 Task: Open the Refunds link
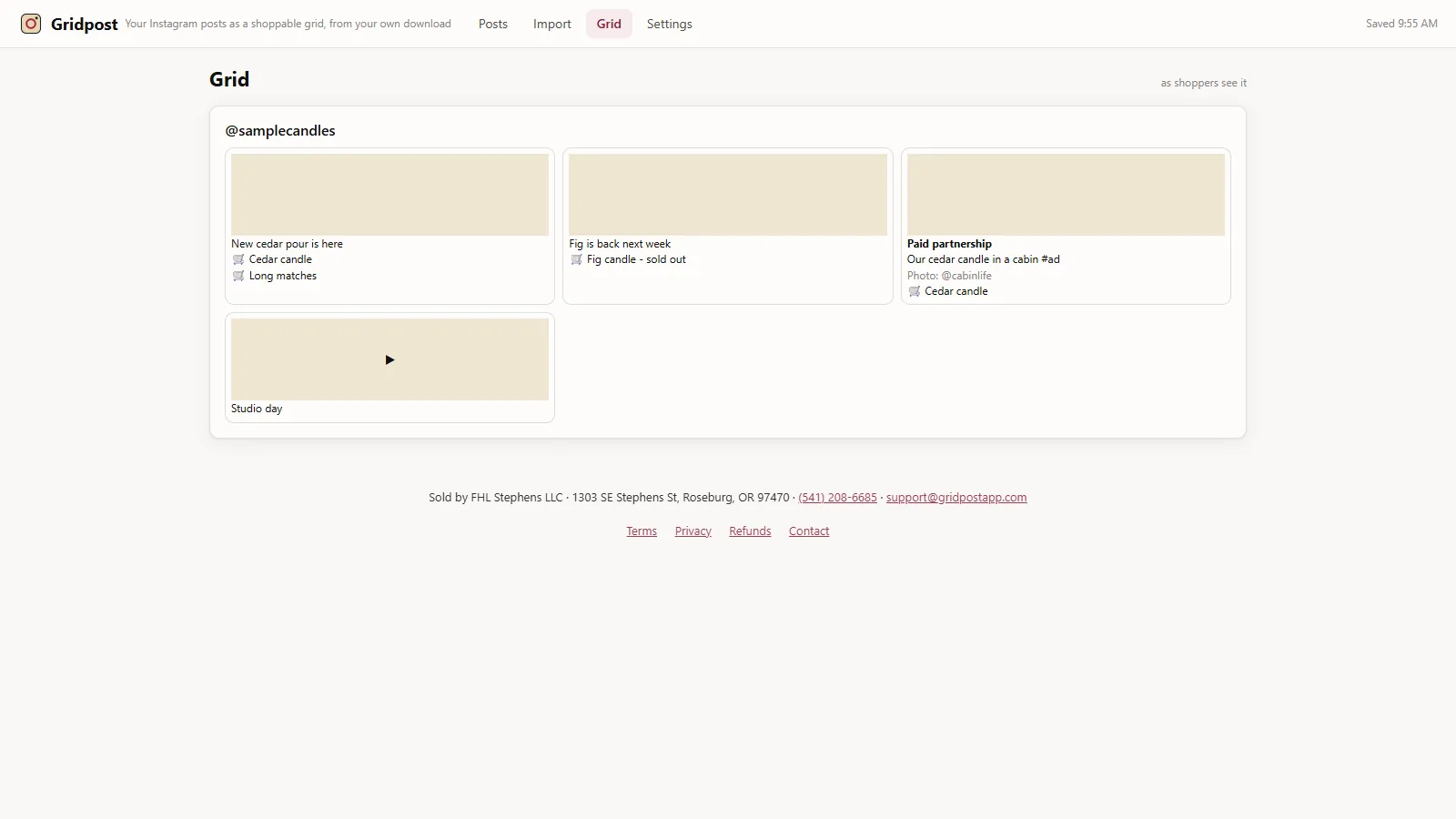coord(750,531)
